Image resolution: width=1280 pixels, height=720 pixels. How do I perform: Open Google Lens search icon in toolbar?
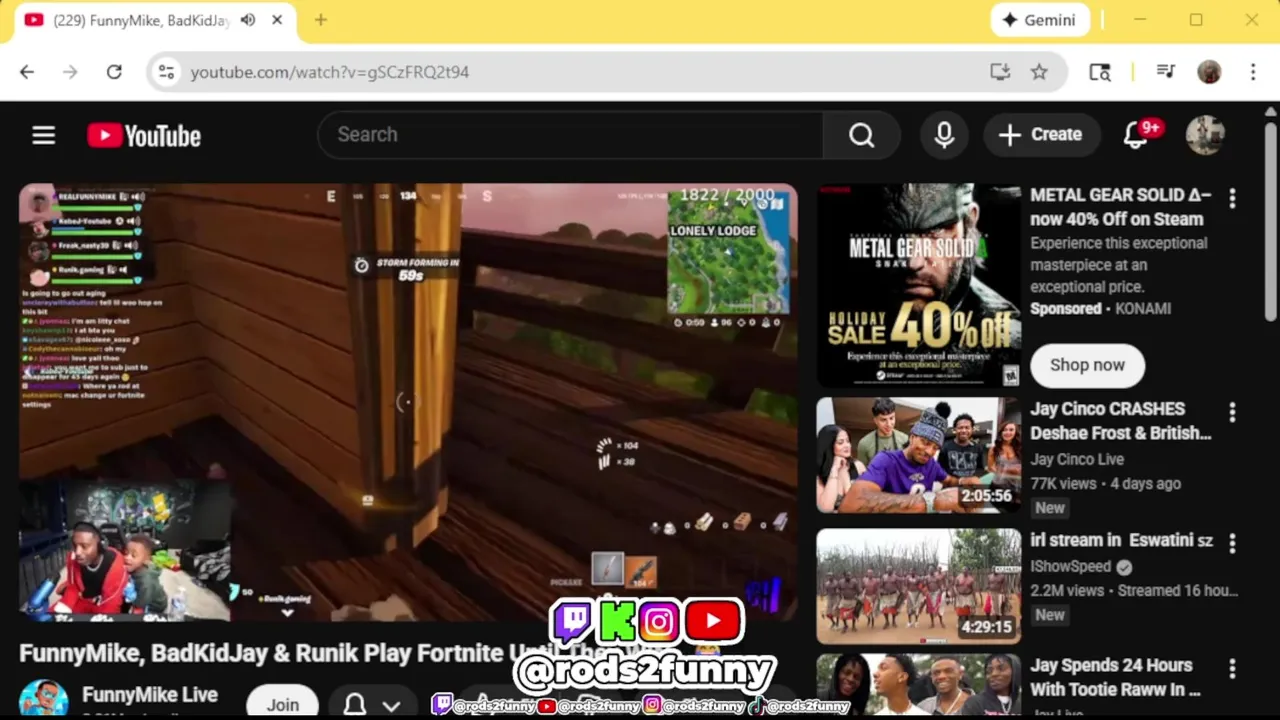click(x=1100, y=72)
